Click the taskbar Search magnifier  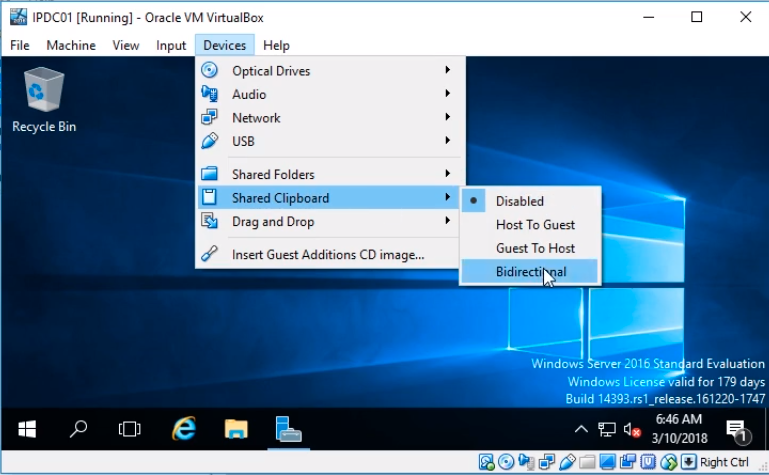(x=78, y=429)
